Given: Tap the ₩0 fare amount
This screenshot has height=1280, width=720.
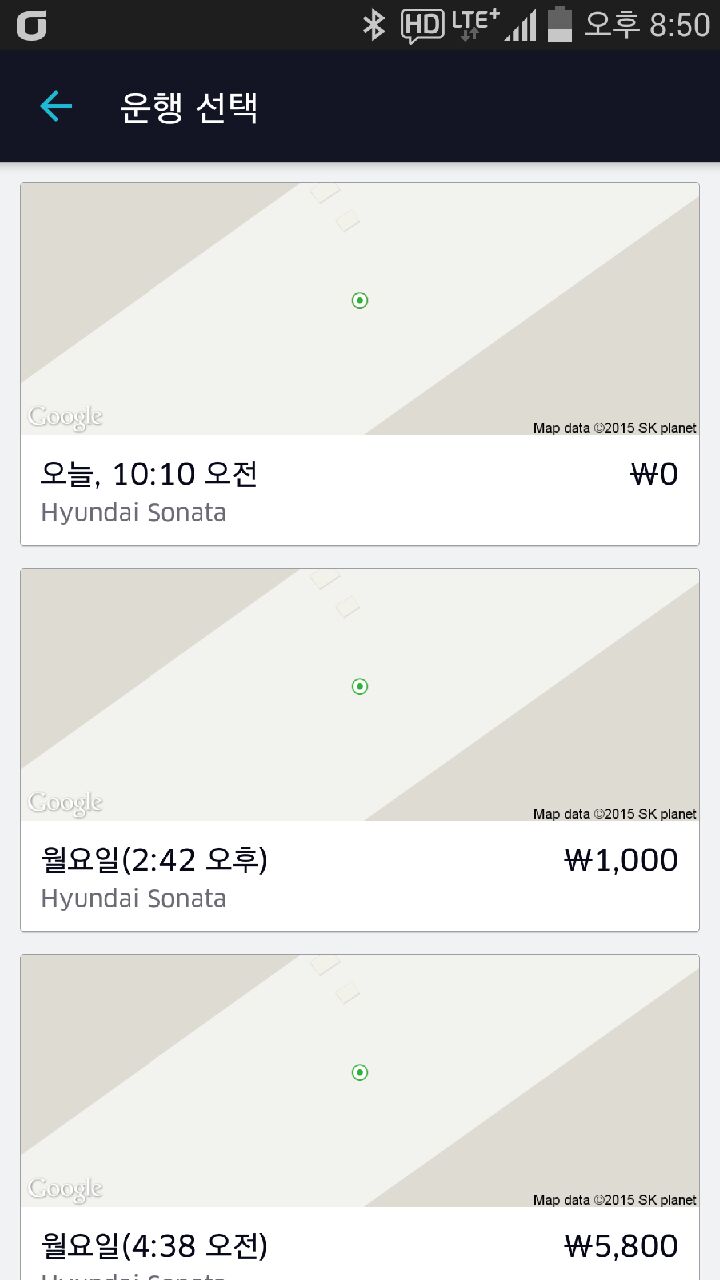Looking at the screenshot, I should pyautogui.click(x=654, y=474).
